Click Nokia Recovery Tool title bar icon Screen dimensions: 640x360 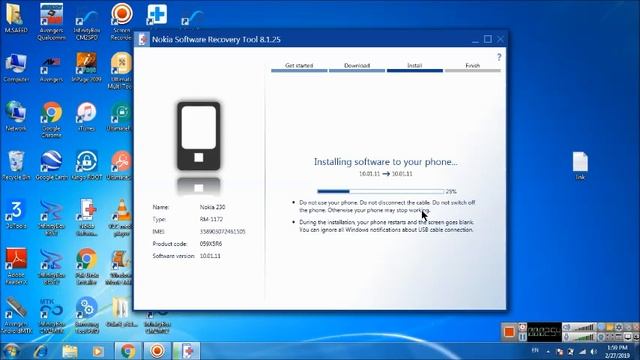pyautogui.click(x=143, y=40)
